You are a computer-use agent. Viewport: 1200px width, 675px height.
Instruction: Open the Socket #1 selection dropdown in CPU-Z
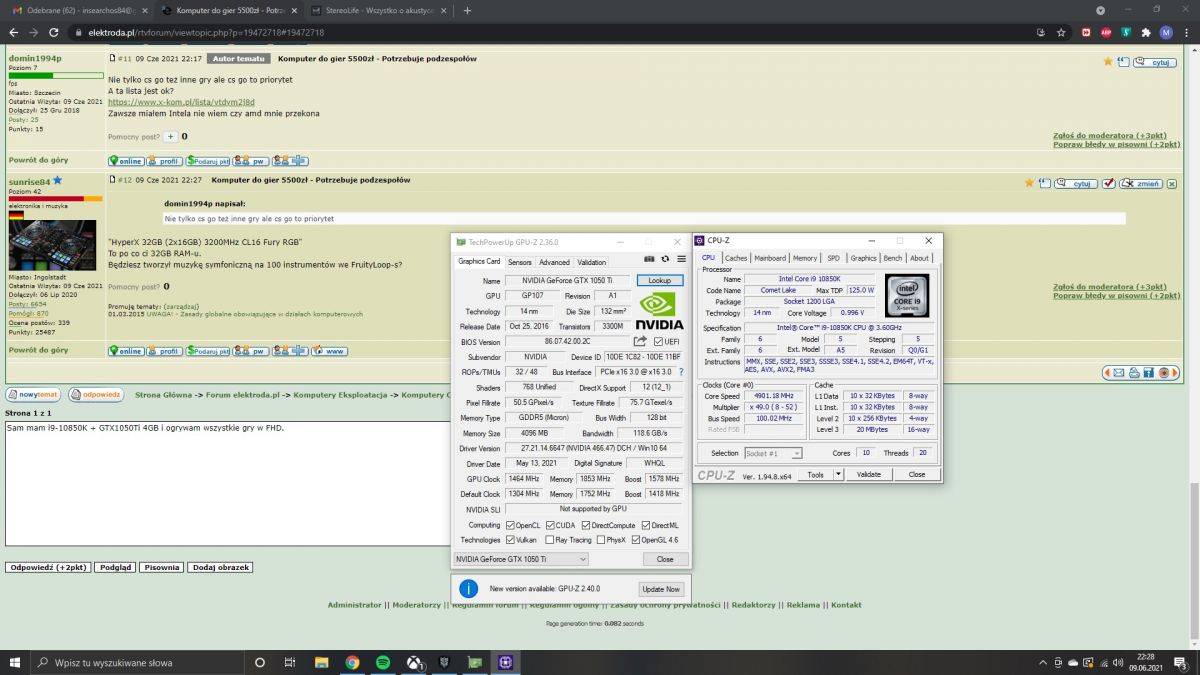point(773,453)
